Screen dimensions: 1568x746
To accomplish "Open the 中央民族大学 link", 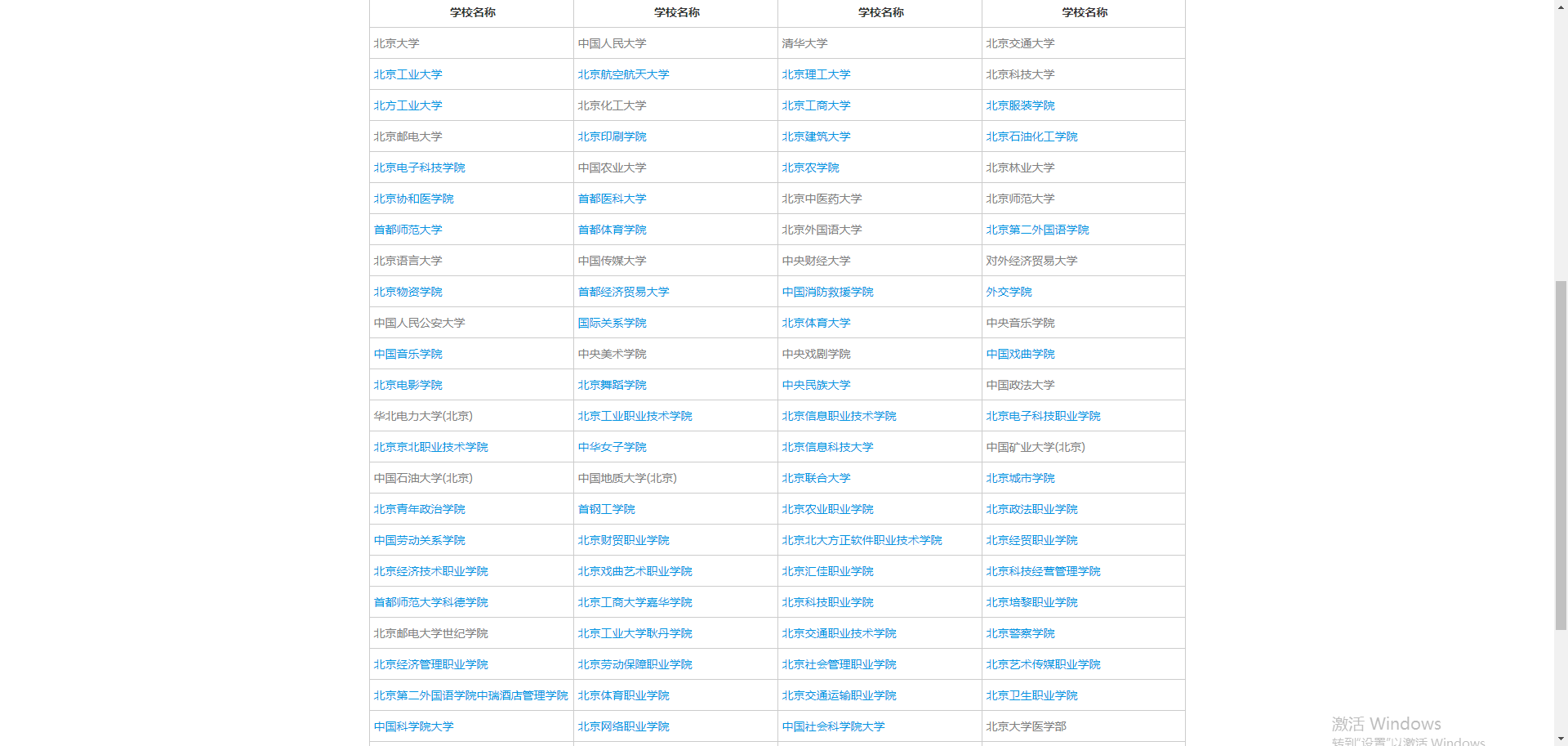I will pos(816,385).
